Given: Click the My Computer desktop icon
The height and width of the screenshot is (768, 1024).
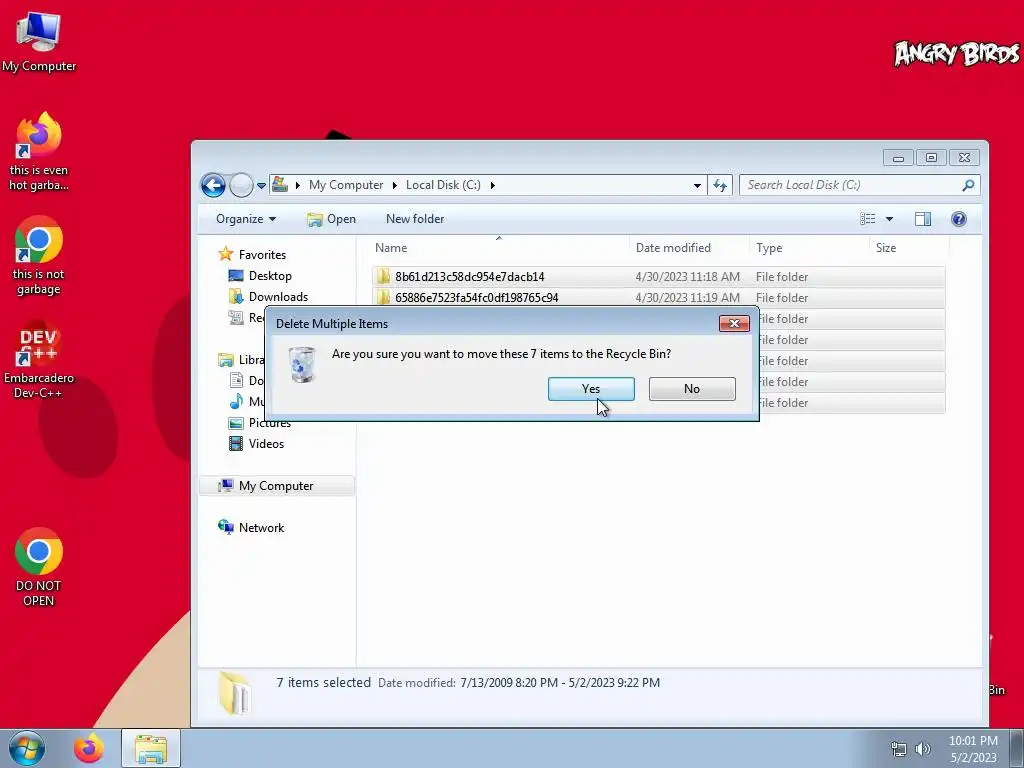Looking at the screenshot, I should (x=39, y=39).
